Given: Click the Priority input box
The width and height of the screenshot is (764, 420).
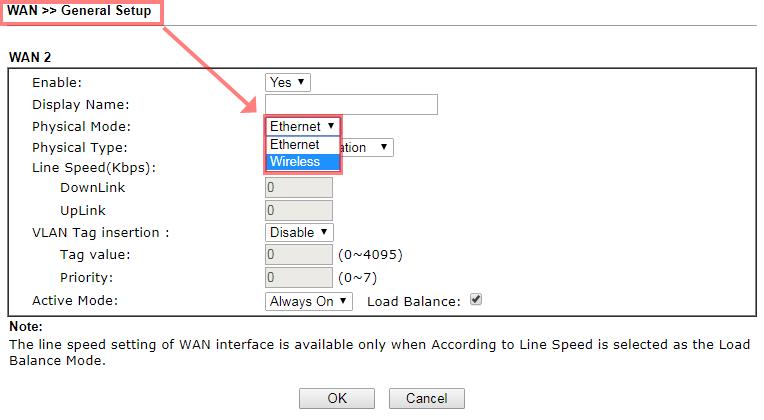Looking at the screenshot, I should pos(299,277).
